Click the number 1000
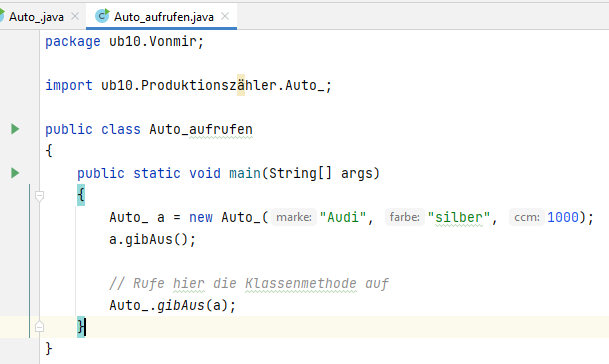This screenshot has width=609, height=364. 563,217
